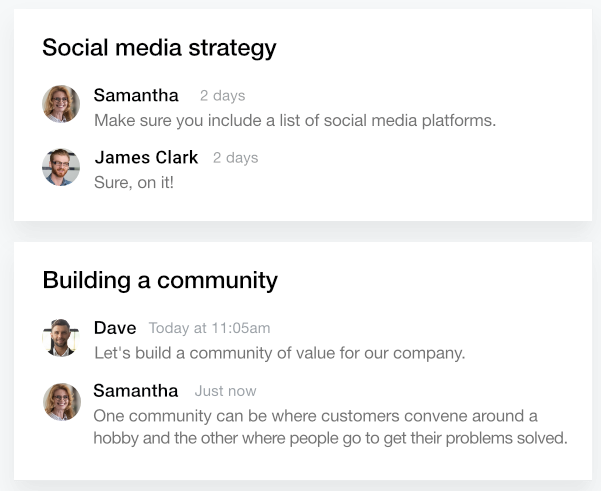The image size is (601, 491).
Task: Open the Social media strategy thread title
Action: tap(159, 47)
